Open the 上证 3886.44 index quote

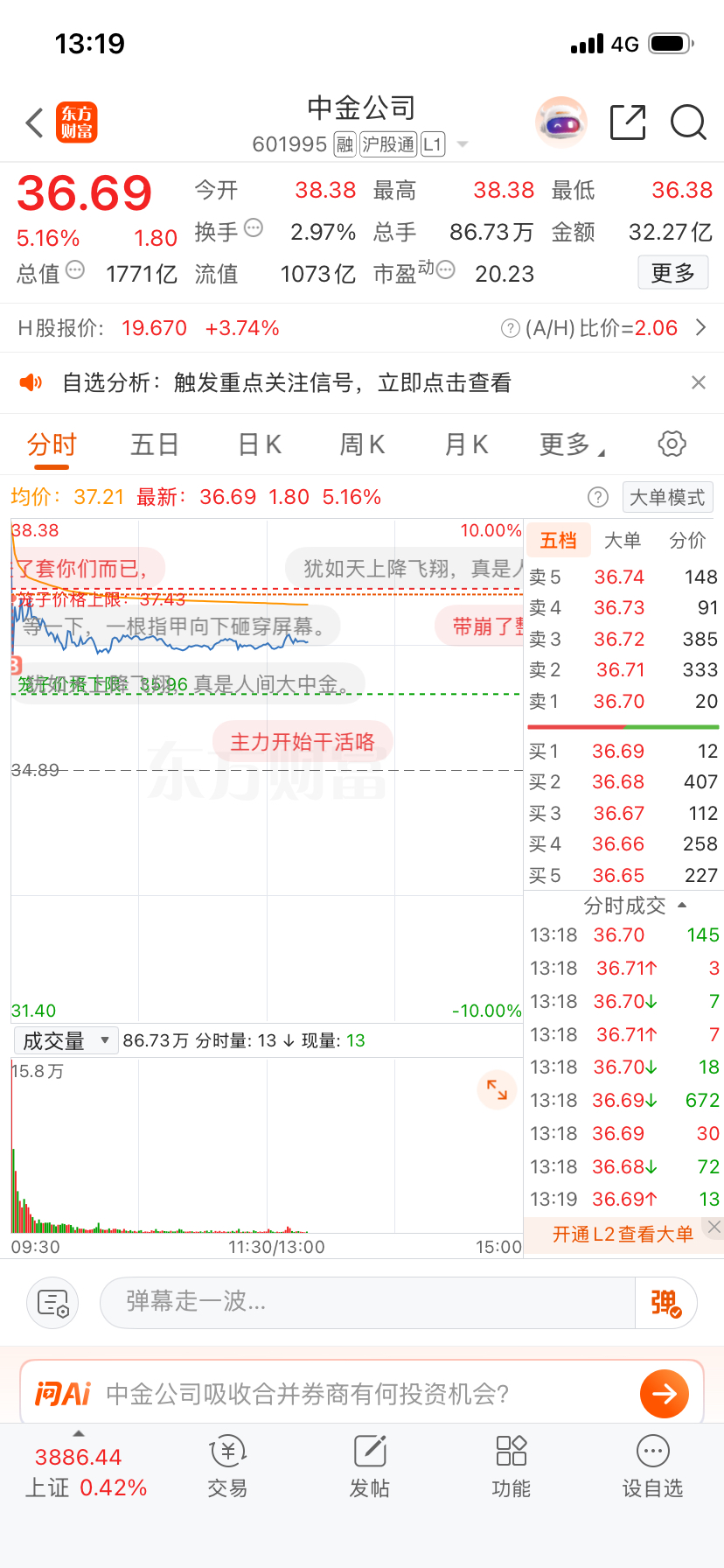[x=85, y=1472]
